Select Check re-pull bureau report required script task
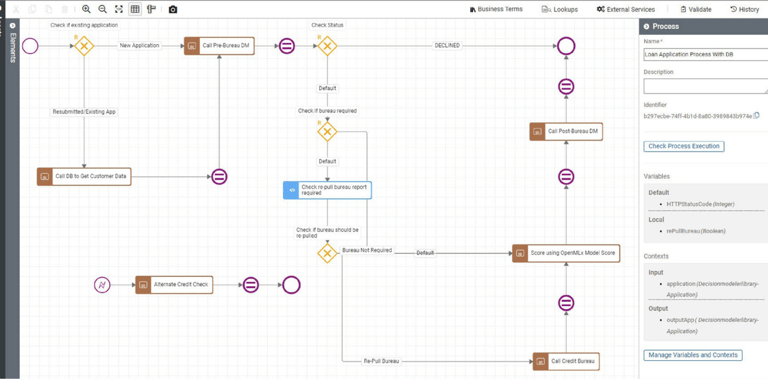Image resolution: width=768 pixels, height=379 pixels. 327,190
